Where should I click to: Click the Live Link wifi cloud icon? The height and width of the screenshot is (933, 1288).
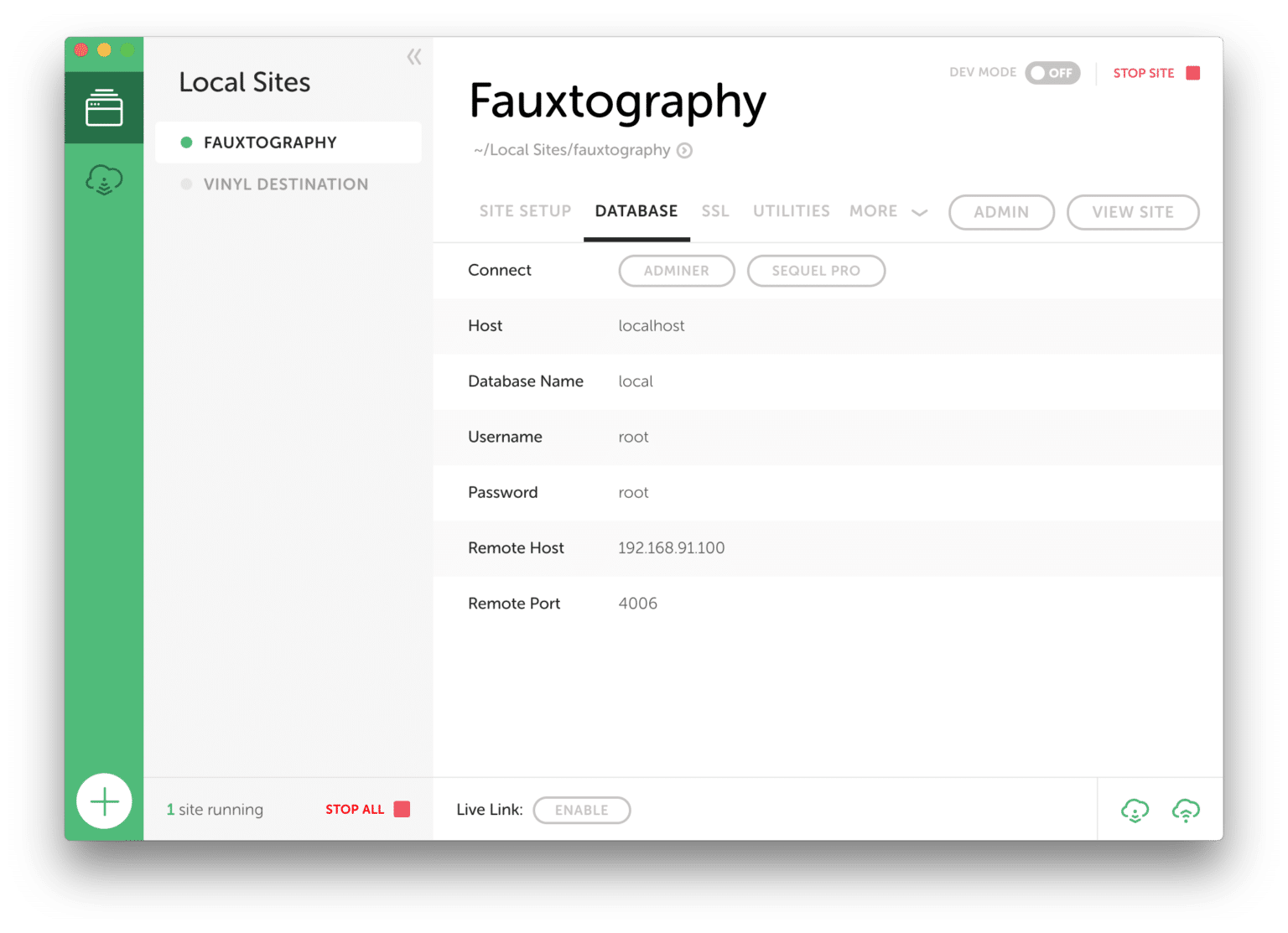(1186, 810)
